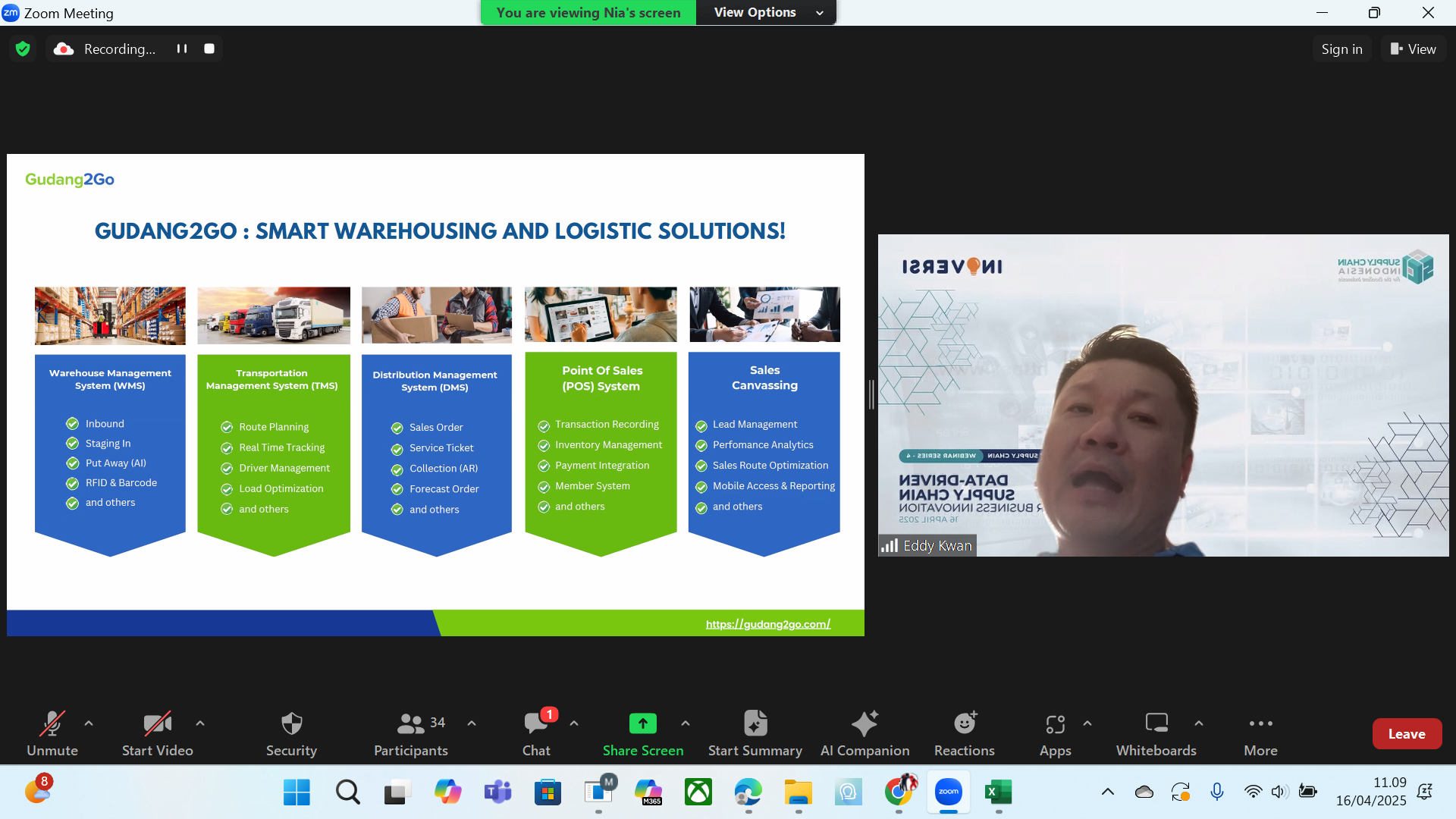1456x819 pixels.
Task: Open the View layout menu
Action: coord(1413,49)
